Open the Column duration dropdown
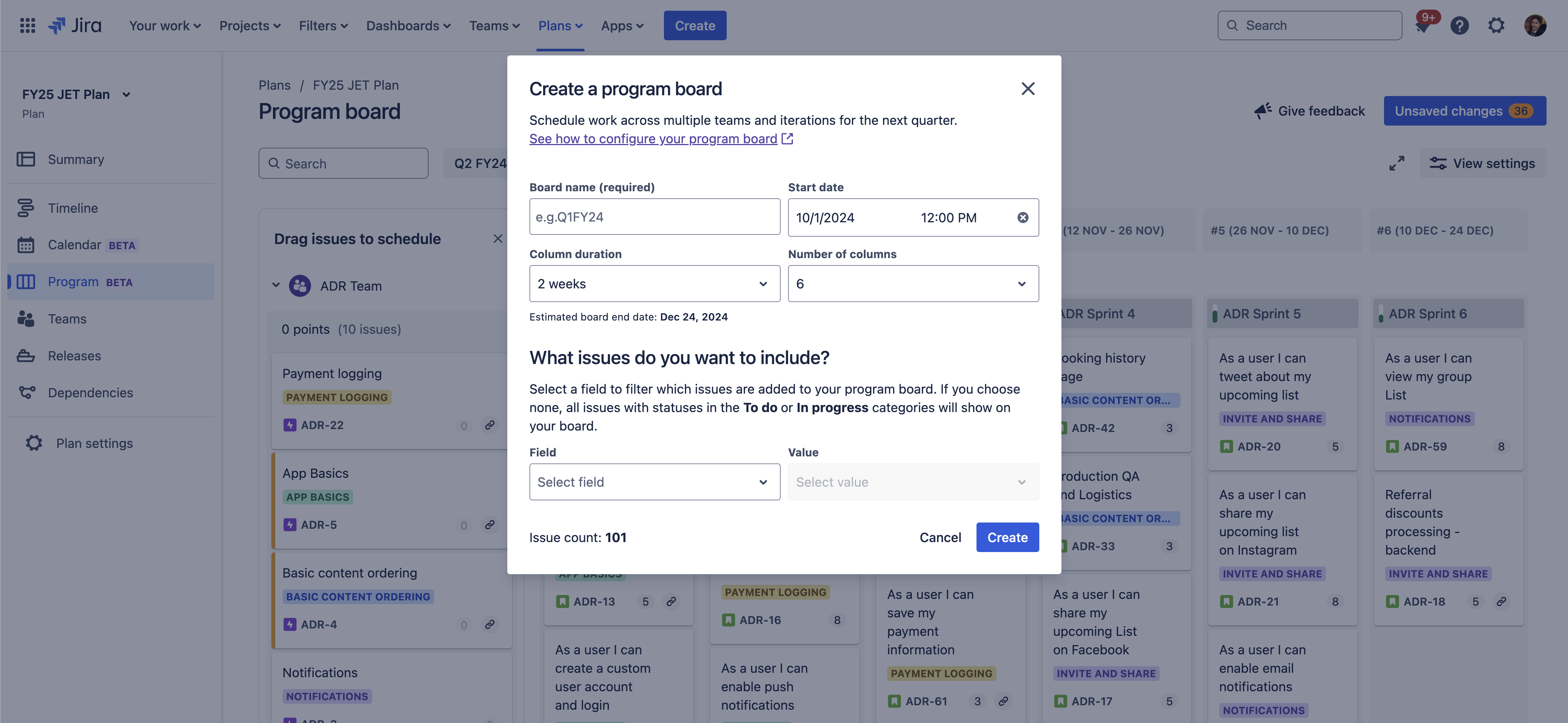The image size is (1568, 723). 654,284
